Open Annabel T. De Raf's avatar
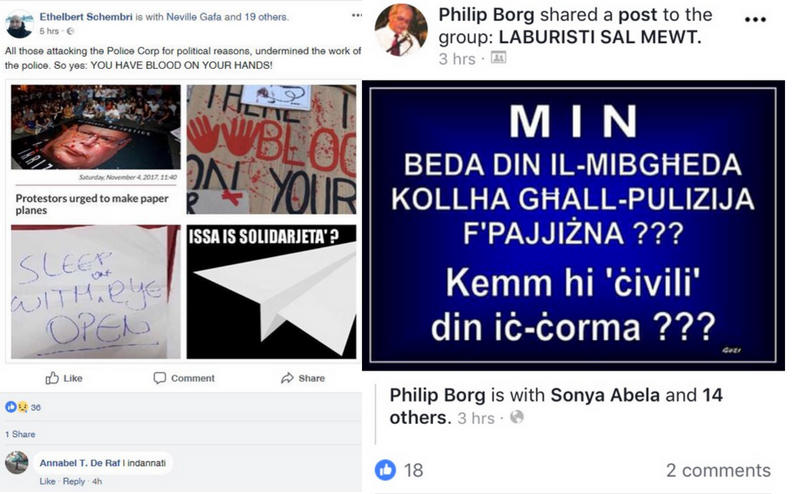This screenshot has width=793, height=494. pyautogui.click(x=16, y=463)
